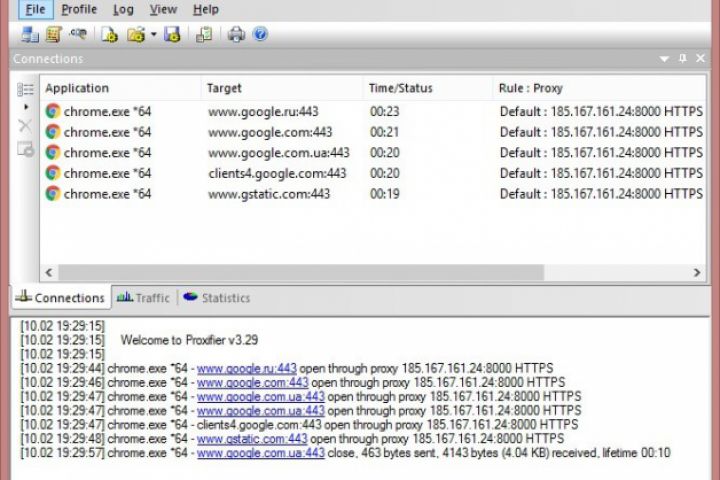
Task: Click Chrome icon on www.google.com.ua row
Action: pyautogui.click(x=53, y=152)
